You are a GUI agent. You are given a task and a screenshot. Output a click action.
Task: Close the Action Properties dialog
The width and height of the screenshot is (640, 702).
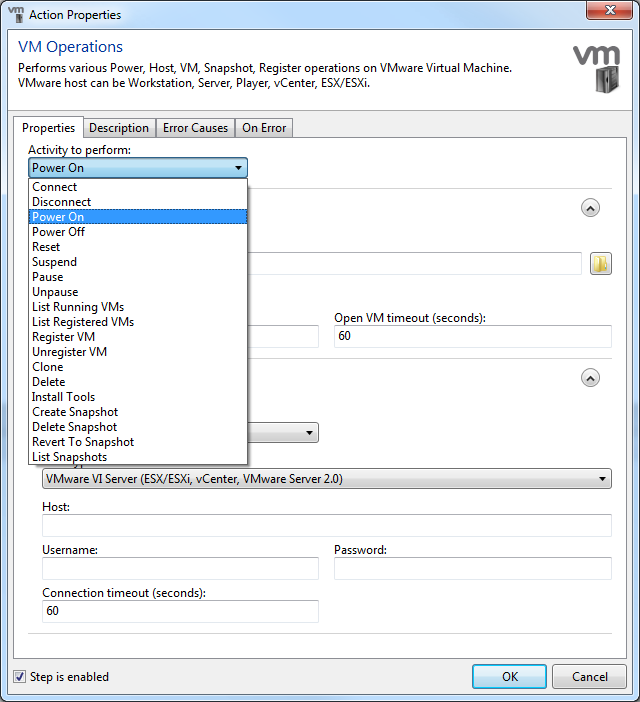coord(610,11)
